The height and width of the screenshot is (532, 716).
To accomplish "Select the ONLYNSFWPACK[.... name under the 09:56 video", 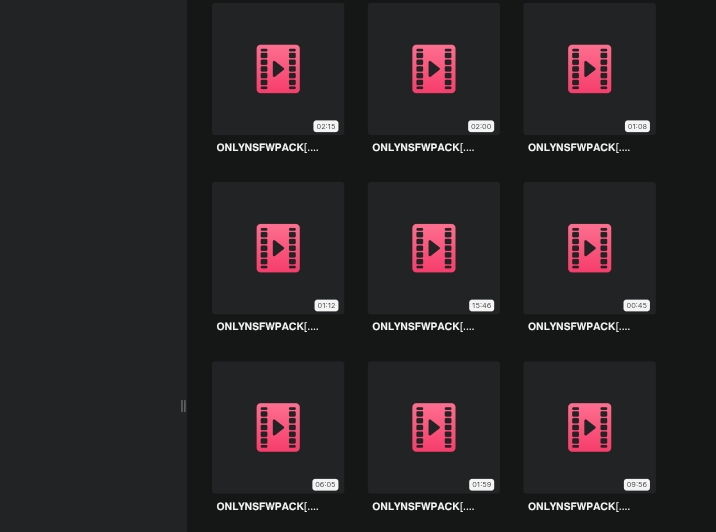I will pos(579,506).
